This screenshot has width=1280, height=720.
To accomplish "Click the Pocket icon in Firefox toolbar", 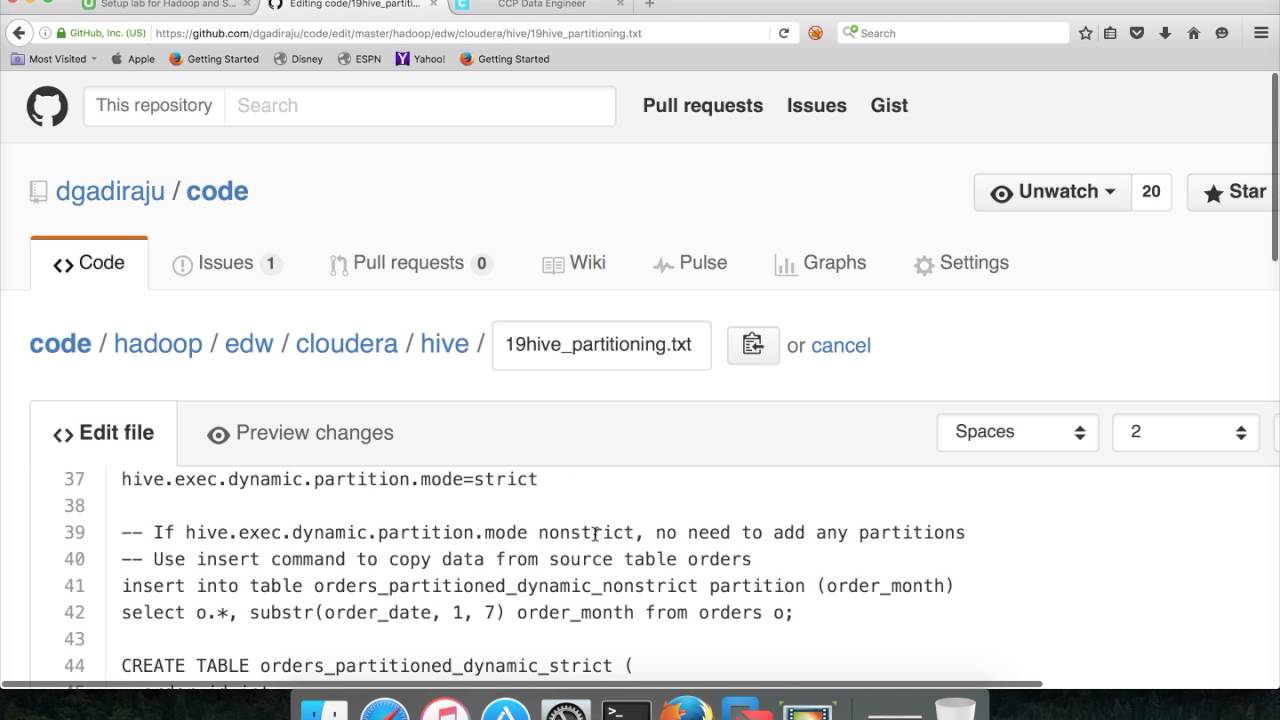I will (1137, 33).
